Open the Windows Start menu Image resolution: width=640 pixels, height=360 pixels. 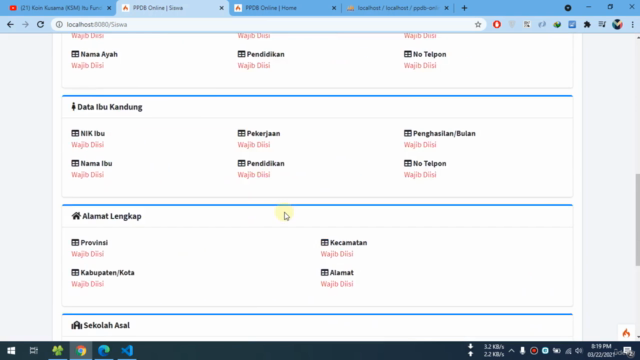point(11,351)
